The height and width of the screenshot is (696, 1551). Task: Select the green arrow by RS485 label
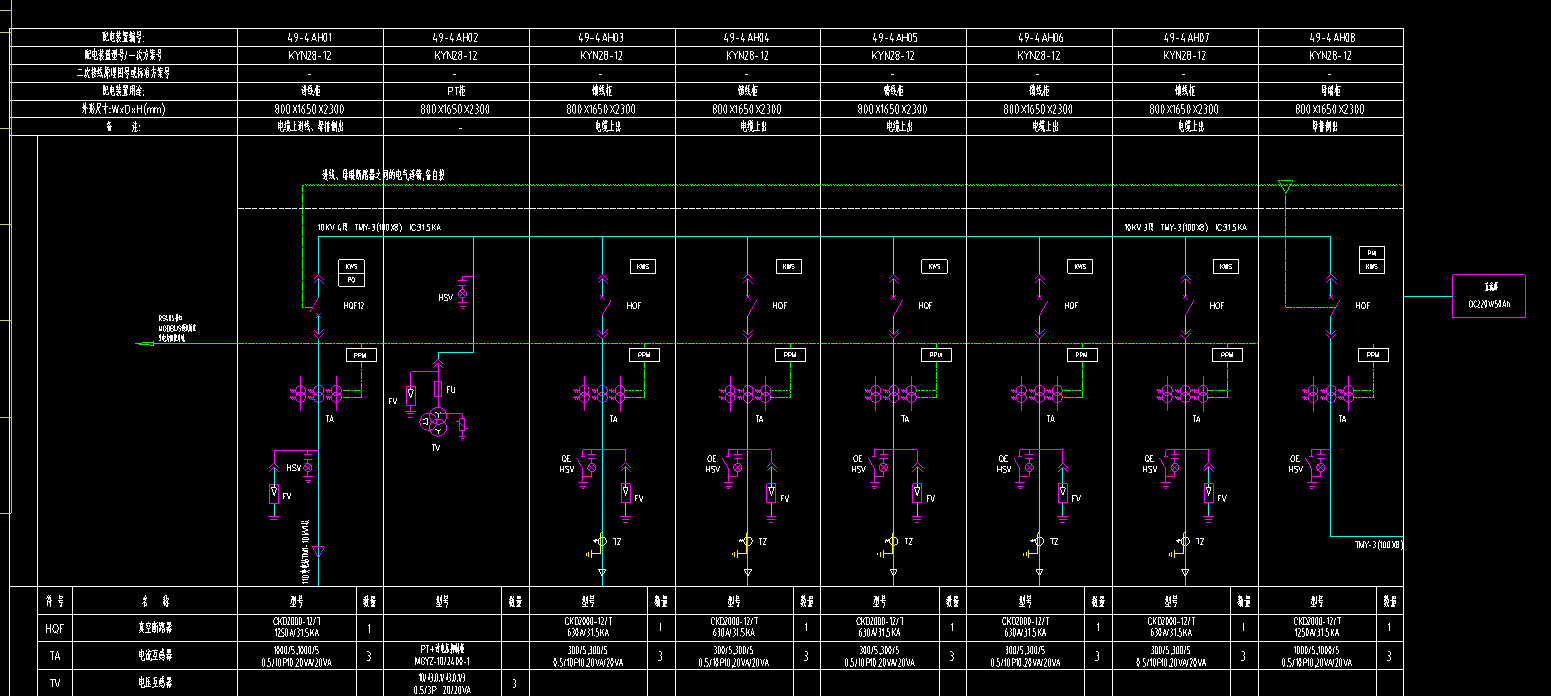(146, 344)
